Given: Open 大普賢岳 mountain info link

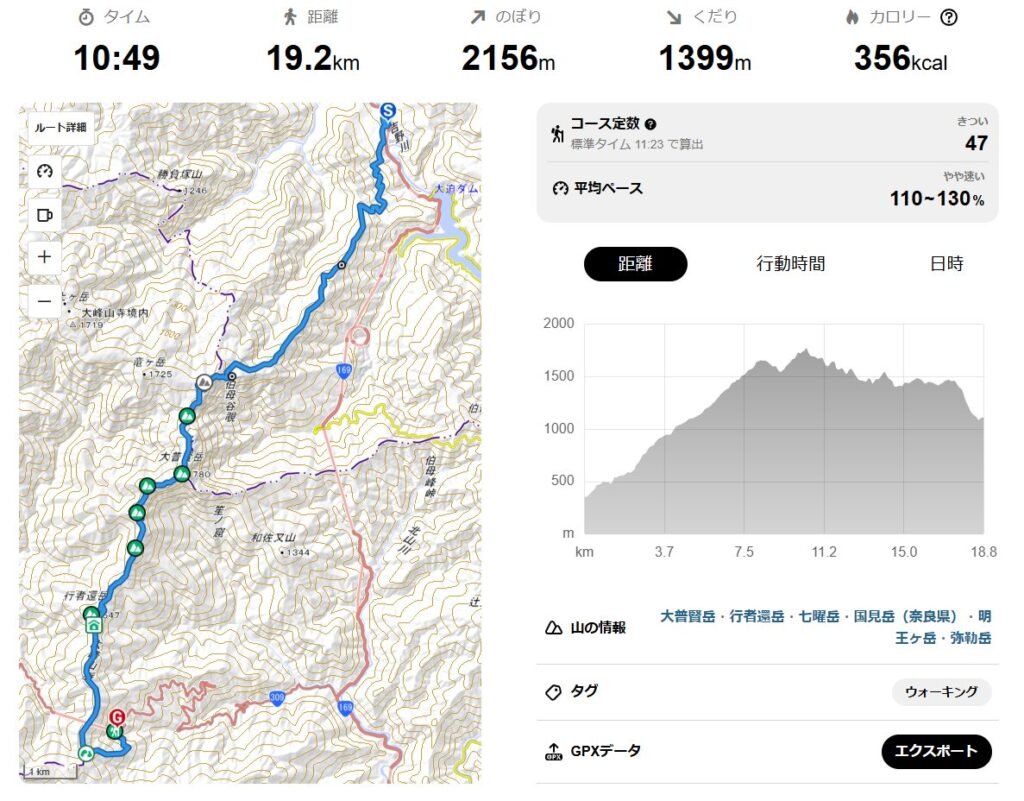Looking at the screenshot, I should pyautogui.click(x=687, y=617).
